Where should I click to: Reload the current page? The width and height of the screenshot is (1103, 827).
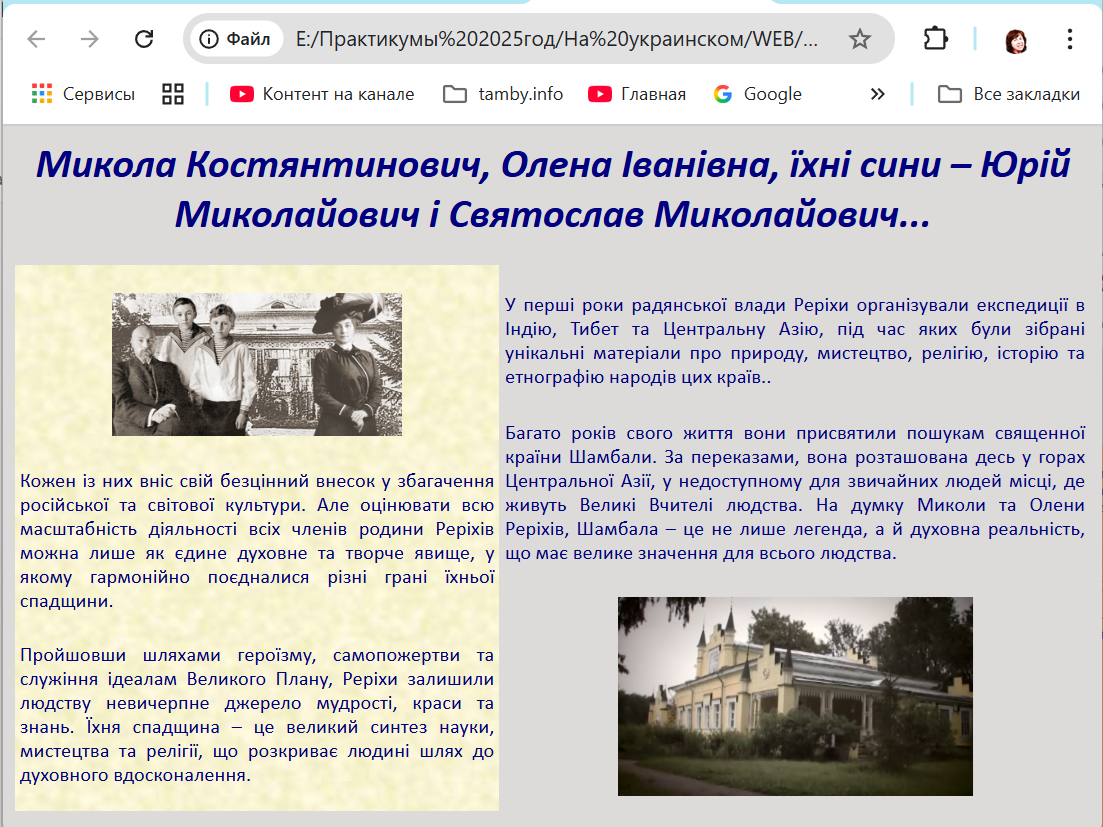point(144,39)
